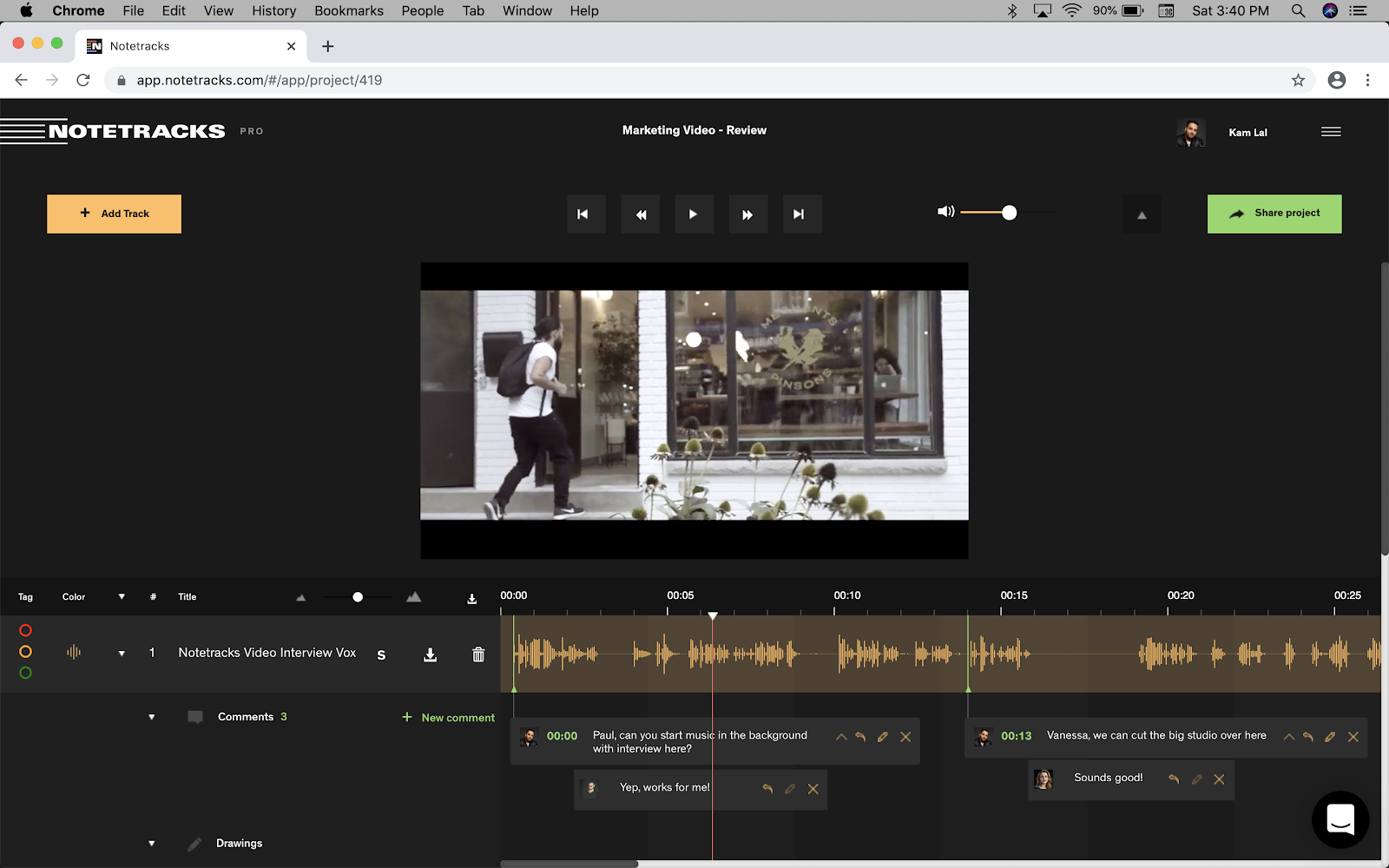Reload the page
This screenshot has width=1389, height=868.
[x=83, y=80]
